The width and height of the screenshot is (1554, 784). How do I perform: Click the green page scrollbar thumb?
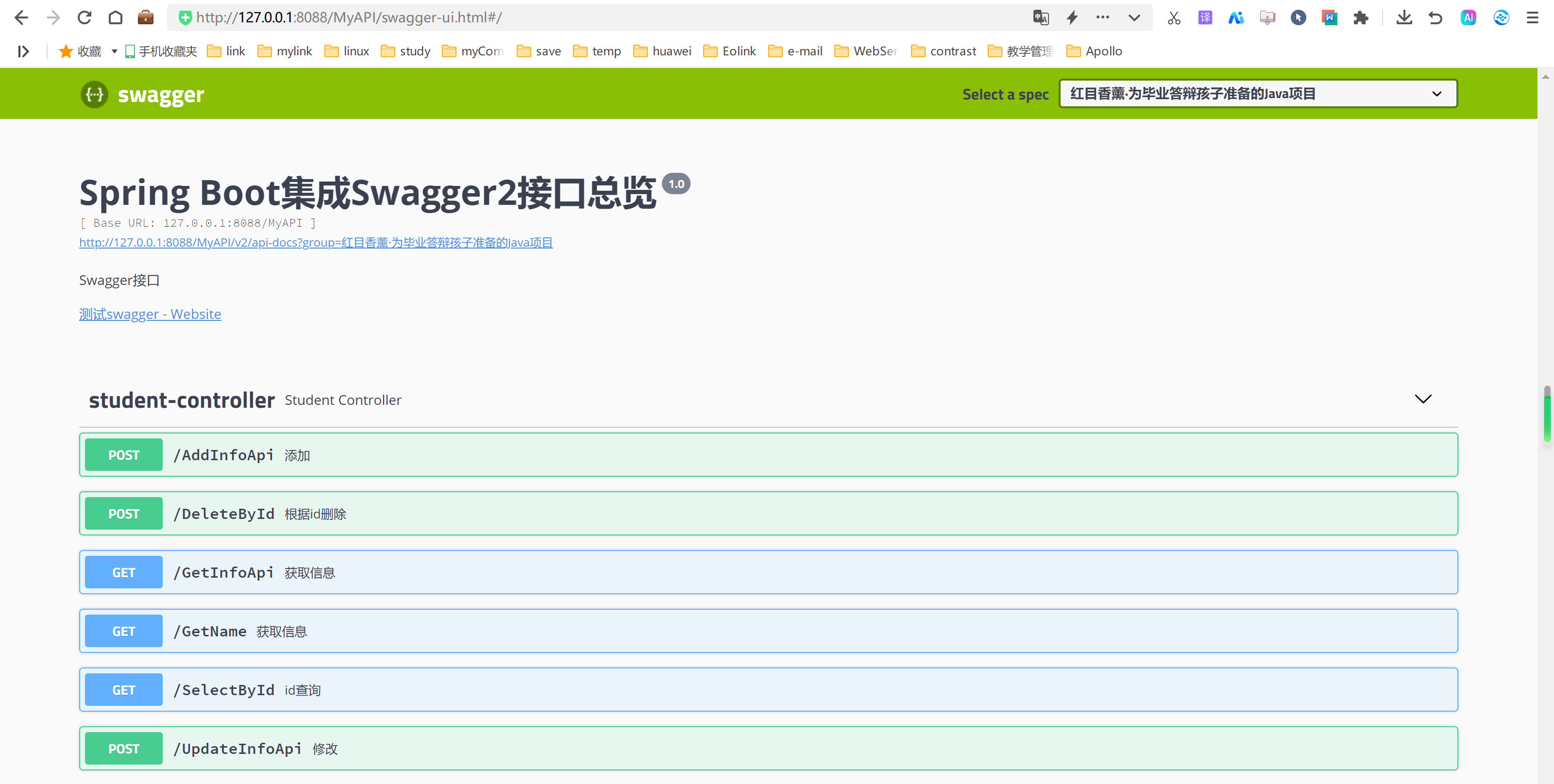[x=1547, y=415]
